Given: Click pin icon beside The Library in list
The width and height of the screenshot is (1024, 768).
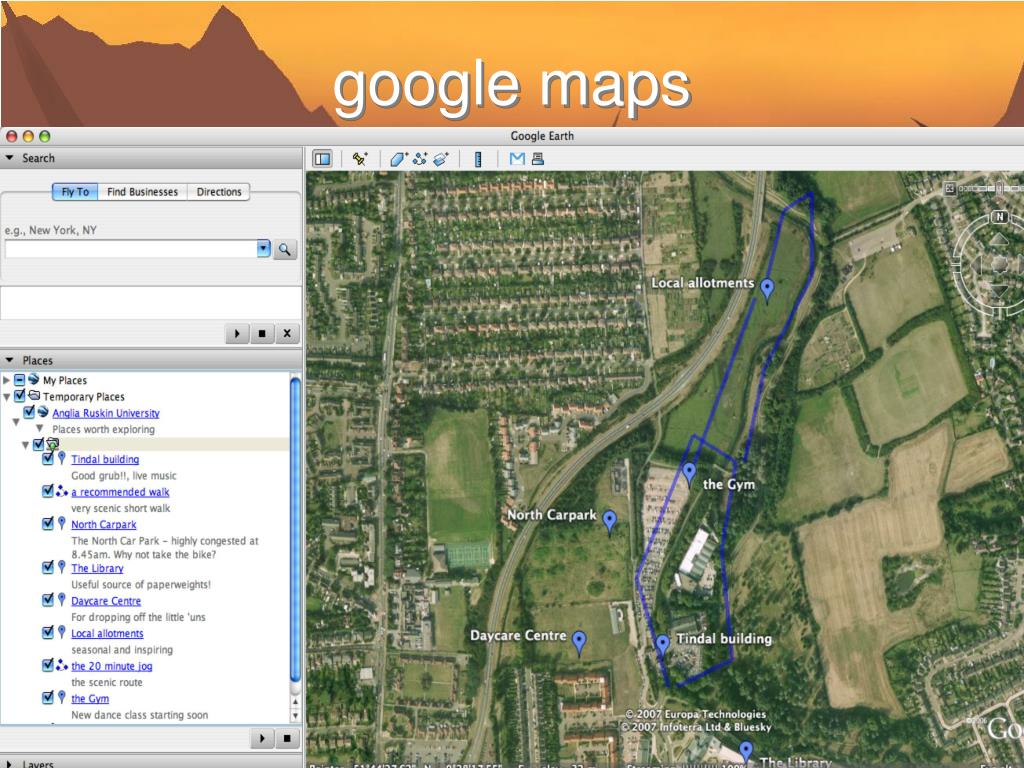Looking at the screenshot, I should pyautogui.click(x=61, y=566).
